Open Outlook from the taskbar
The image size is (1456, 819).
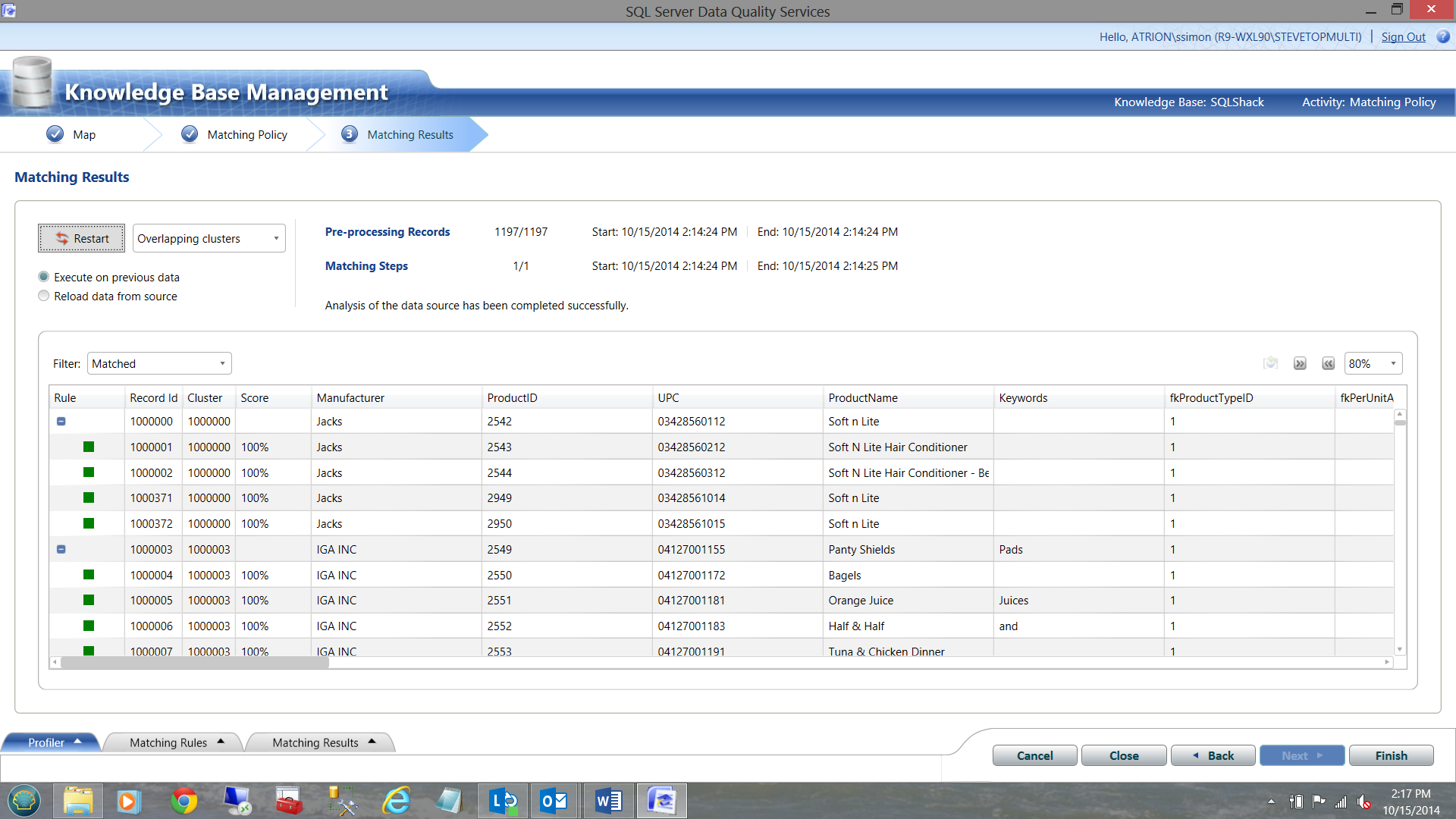553,801
